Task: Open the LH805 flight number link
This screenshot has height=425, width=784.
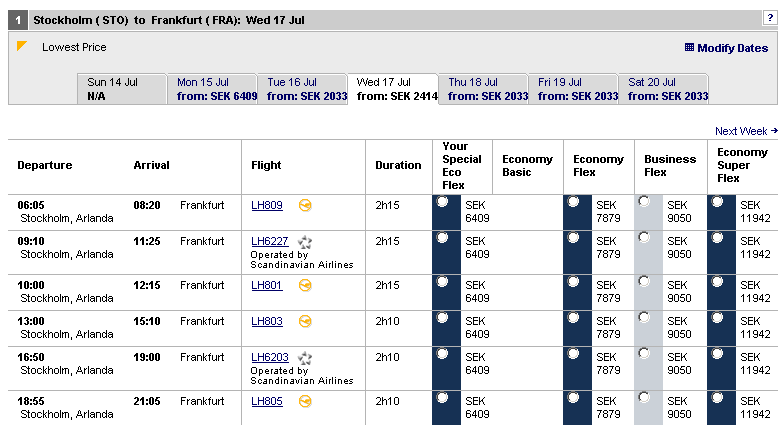Action: 266,401
